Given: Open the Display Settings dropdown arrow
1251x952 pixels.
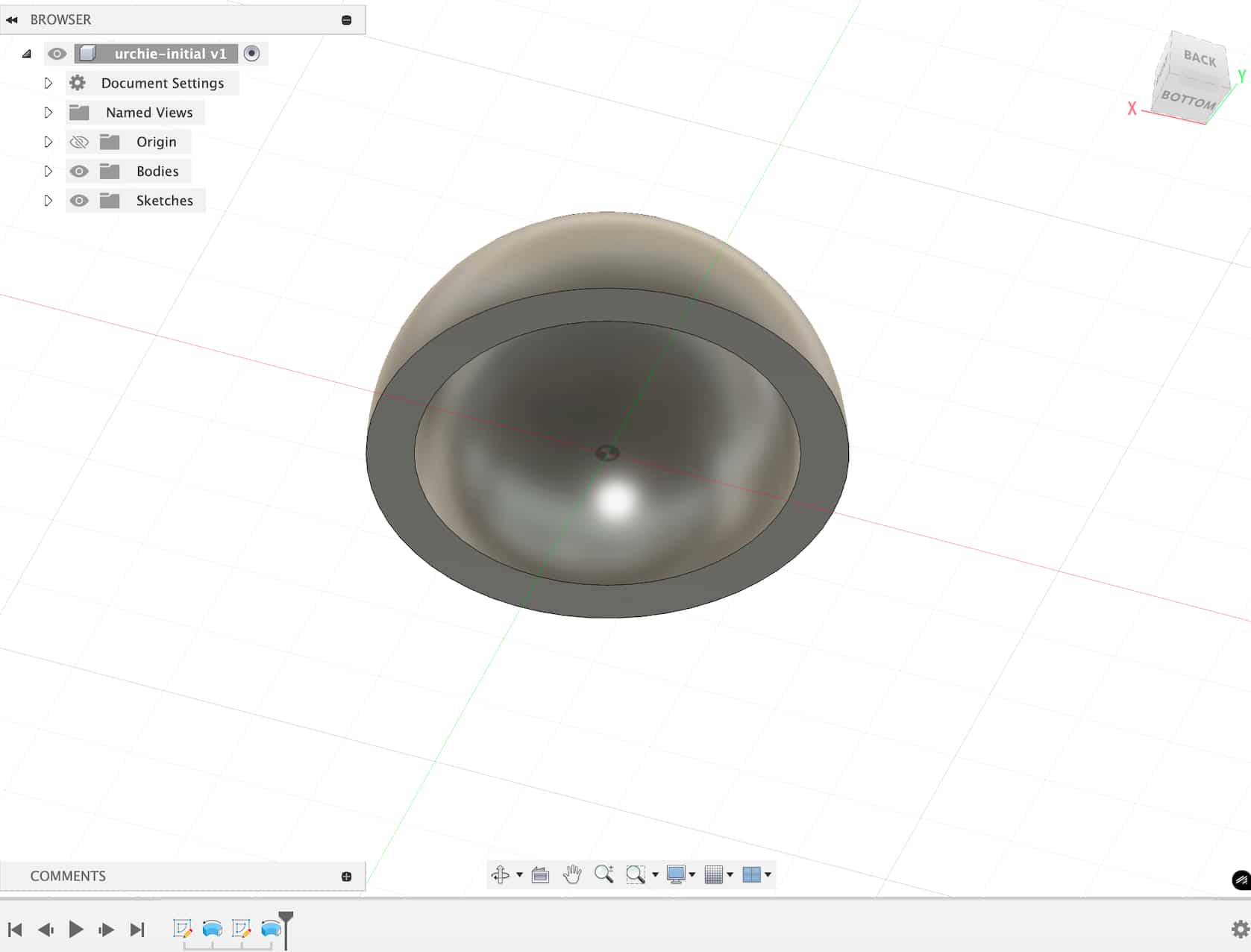Looking at the screenshot, I should tap(692, 874).
